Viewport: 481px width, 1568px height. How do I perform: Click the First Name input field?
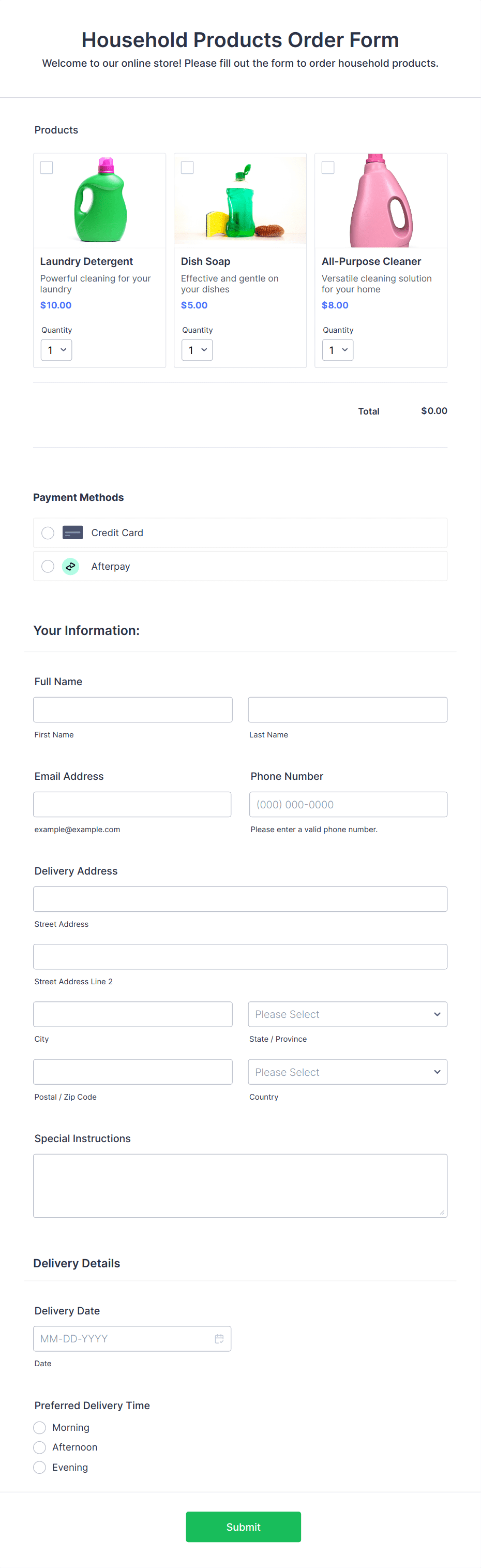132,709
